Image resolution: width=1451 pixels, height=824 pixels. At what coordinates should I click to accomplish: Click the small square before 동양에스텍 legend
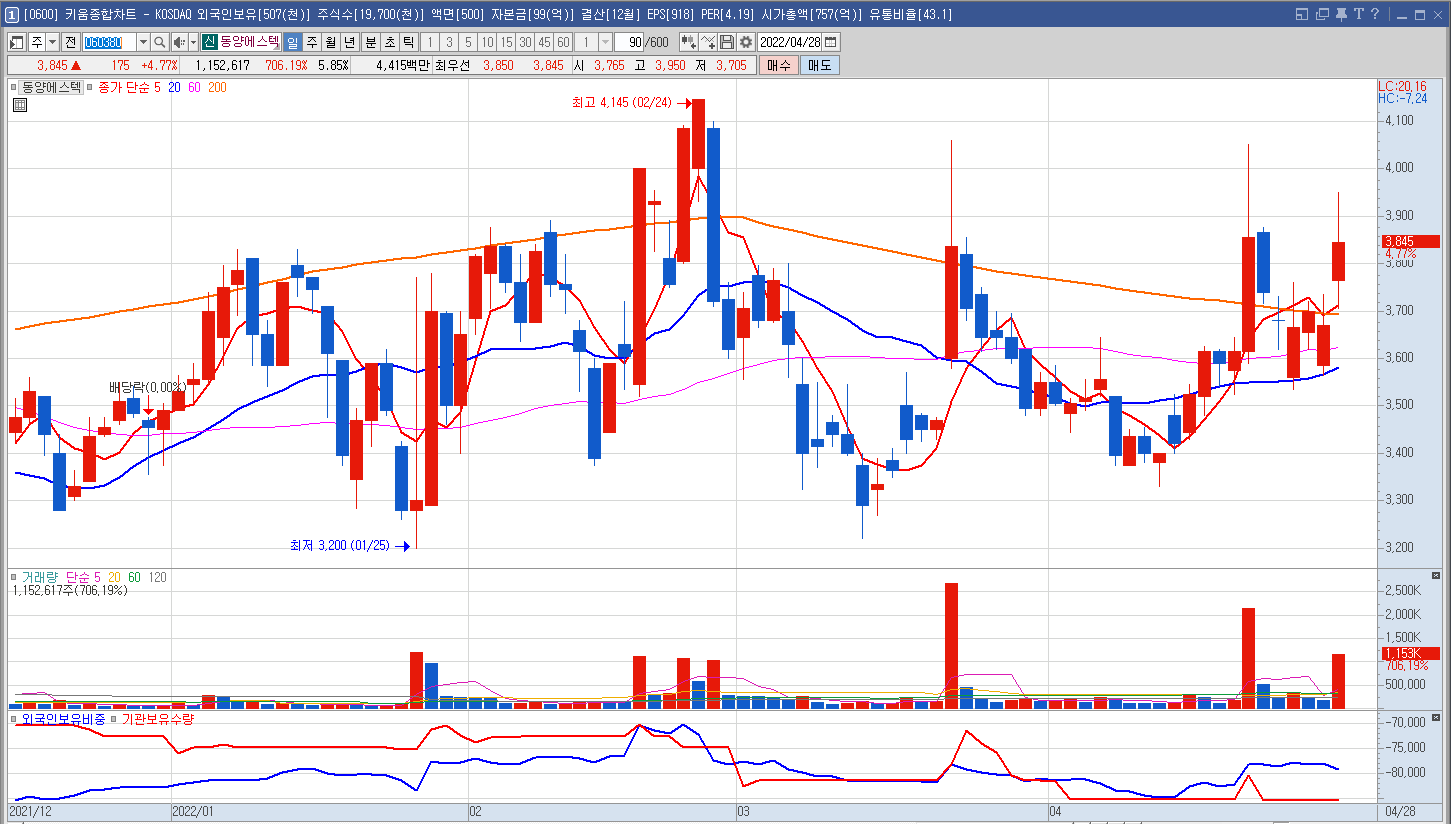(x=14, y=87)
